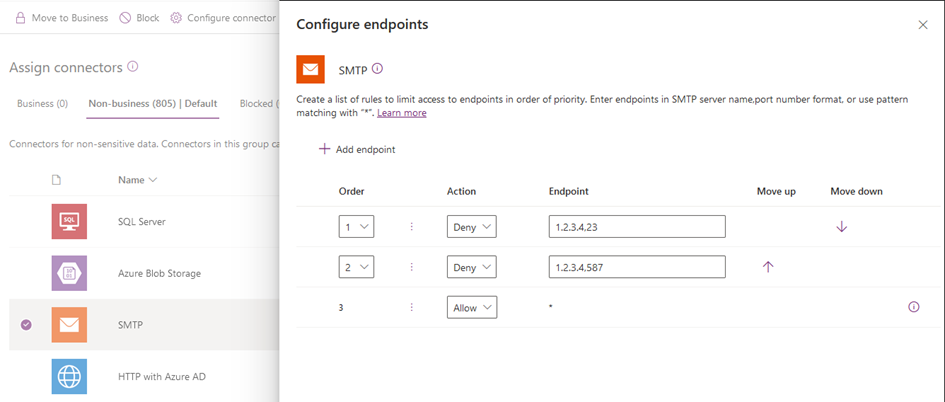
Task: Click the Add endpoint button
Action: click(357, 149)
